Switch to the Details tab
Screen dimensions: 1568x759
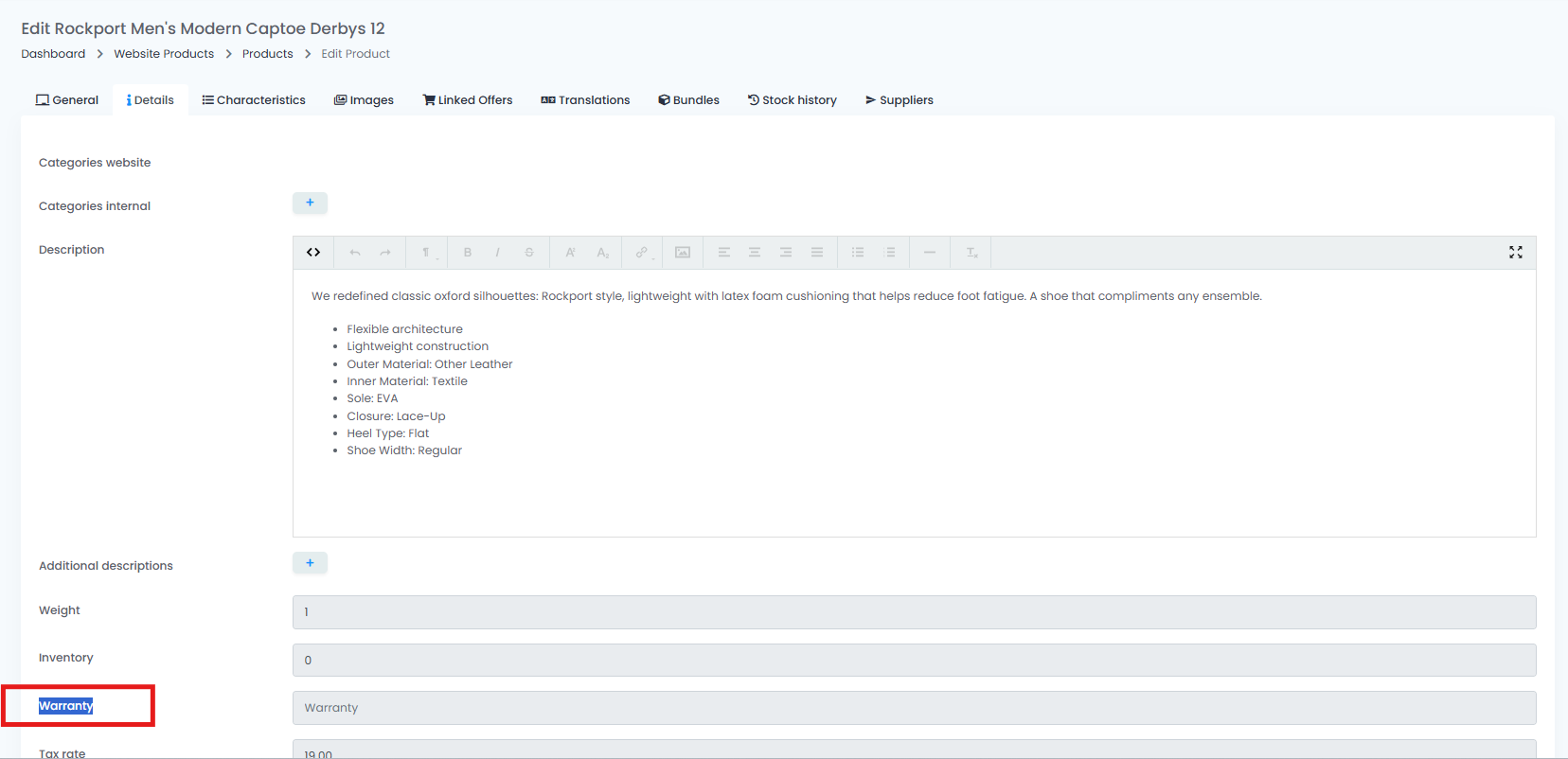pos(151,100)
